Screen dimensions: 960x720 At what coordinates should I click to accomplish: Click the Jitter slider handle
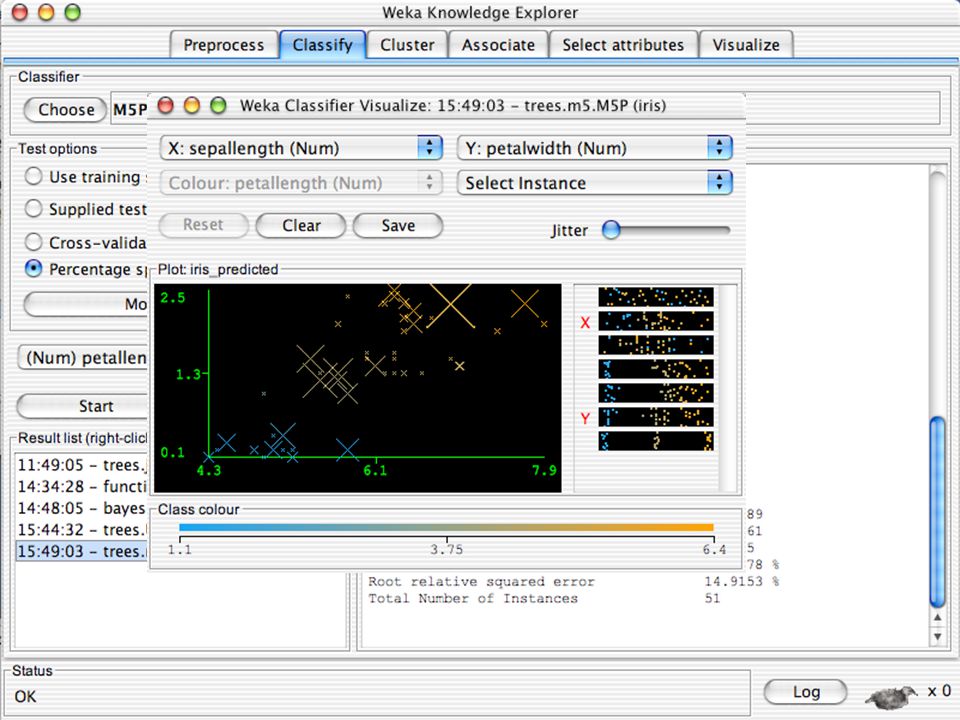pyautogui.click(x=611, y=230)
